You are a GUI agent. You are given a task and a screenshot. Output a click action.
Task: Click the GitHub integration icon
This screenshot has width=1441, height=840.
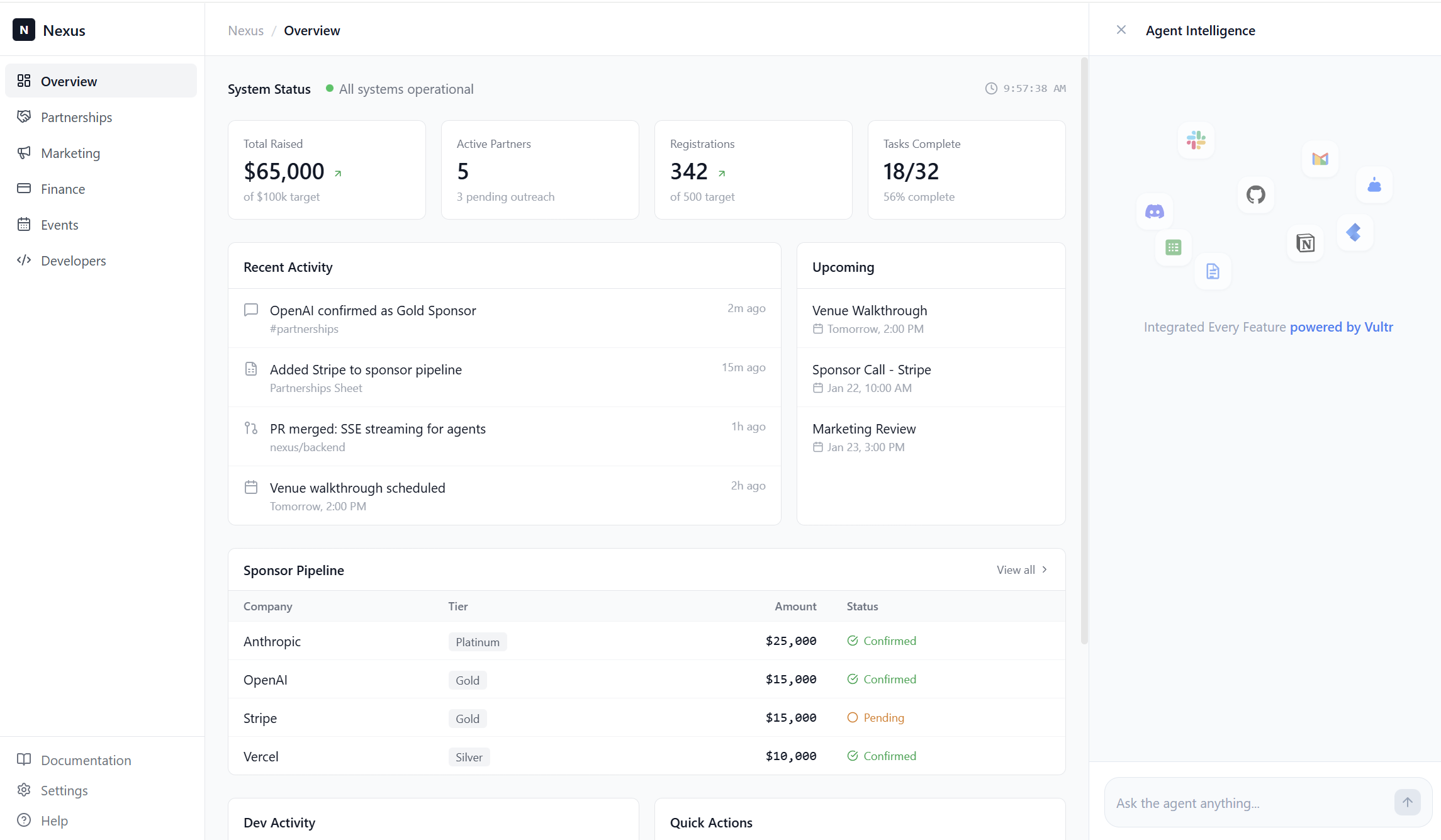tap(1255, 195)
